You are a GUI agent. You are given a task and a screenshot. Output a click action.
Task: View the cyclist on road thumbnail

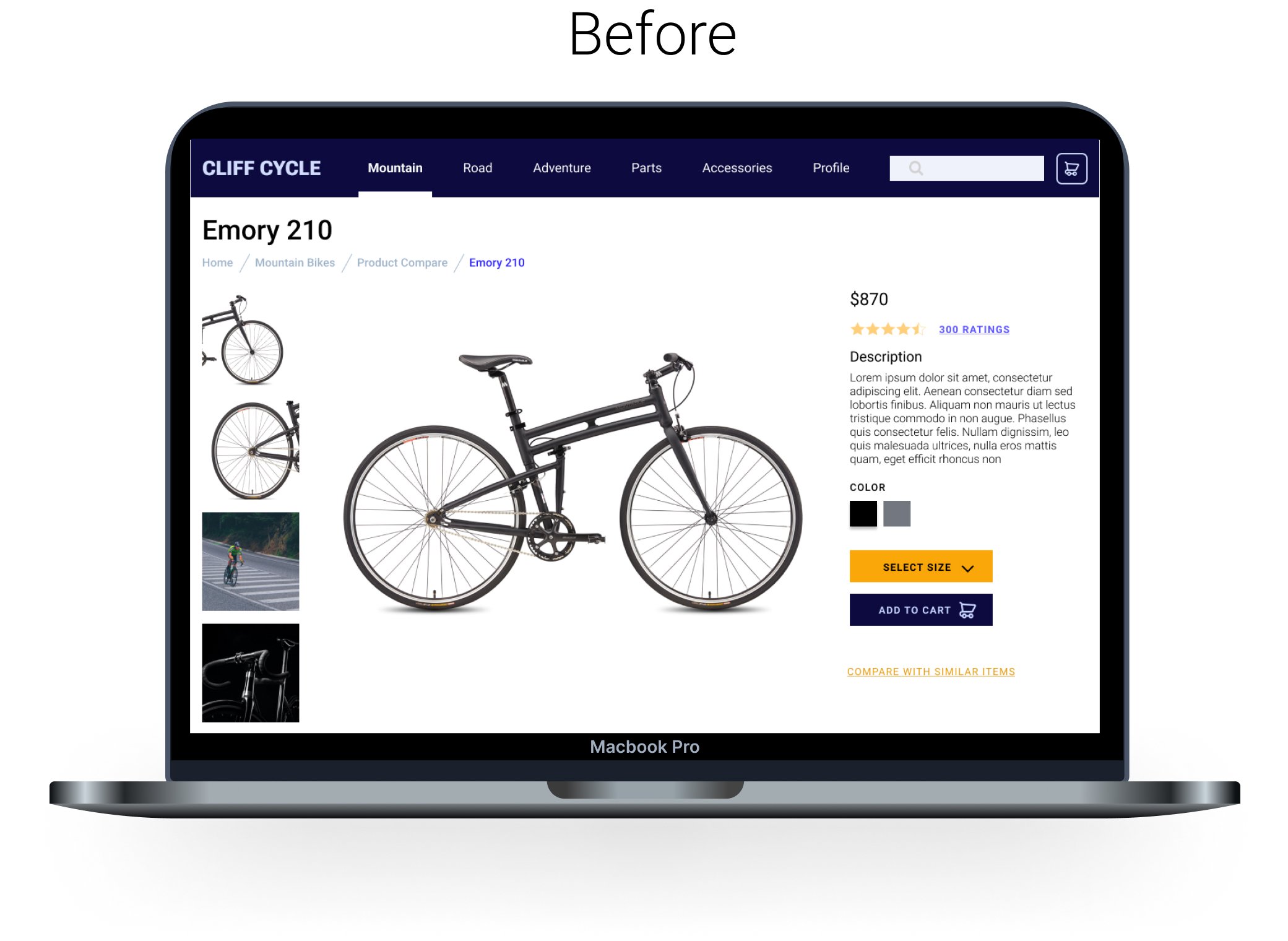click(x=250, y=562)
